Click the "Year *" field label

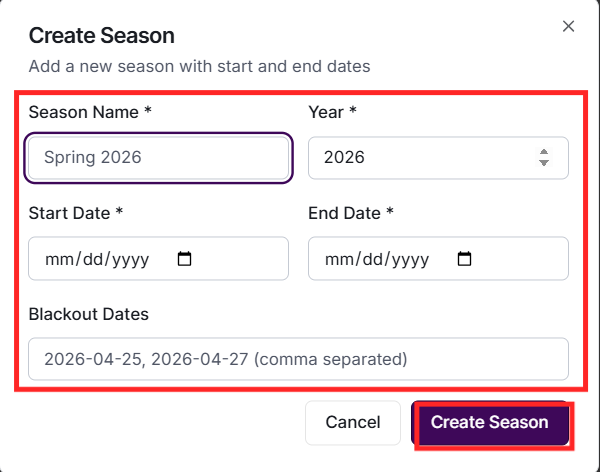(x=332, y=112)
